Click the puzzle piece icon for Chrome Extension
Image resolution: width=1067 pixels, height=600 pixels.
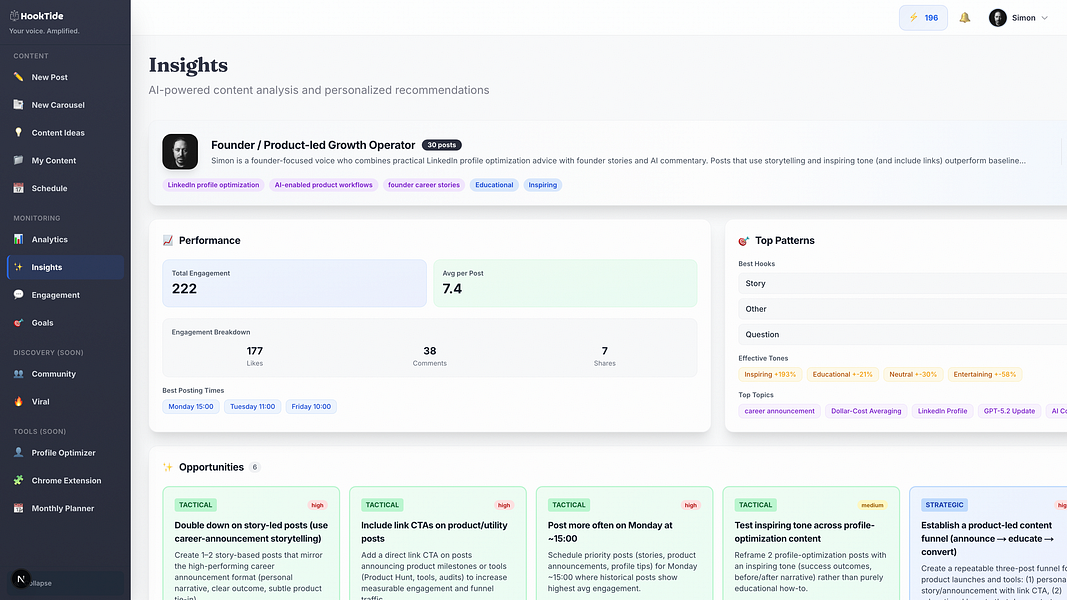pos(18,480)
